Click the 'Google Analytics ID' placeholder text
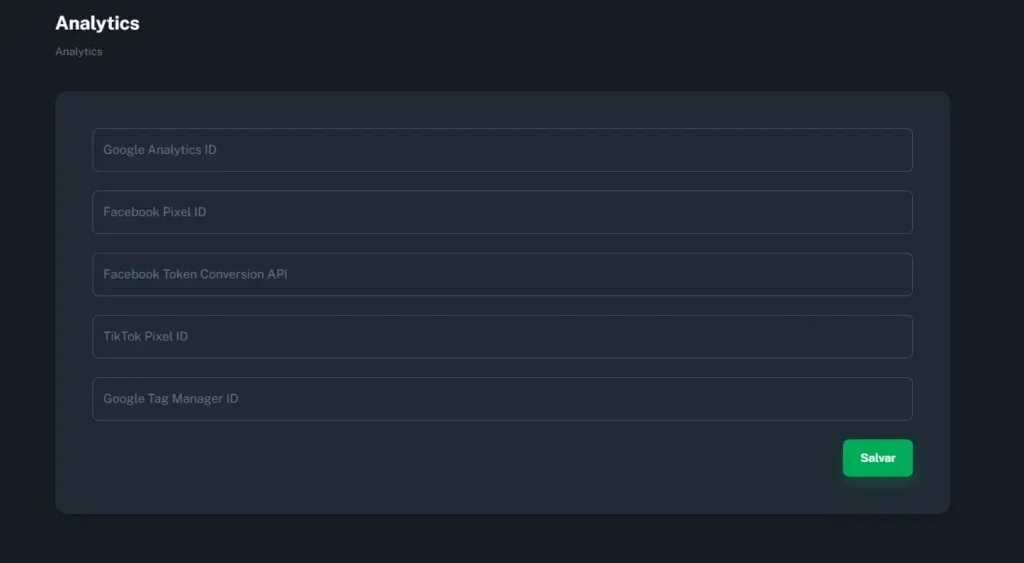This screenshot has width=1024, height=563. point(159,150)
